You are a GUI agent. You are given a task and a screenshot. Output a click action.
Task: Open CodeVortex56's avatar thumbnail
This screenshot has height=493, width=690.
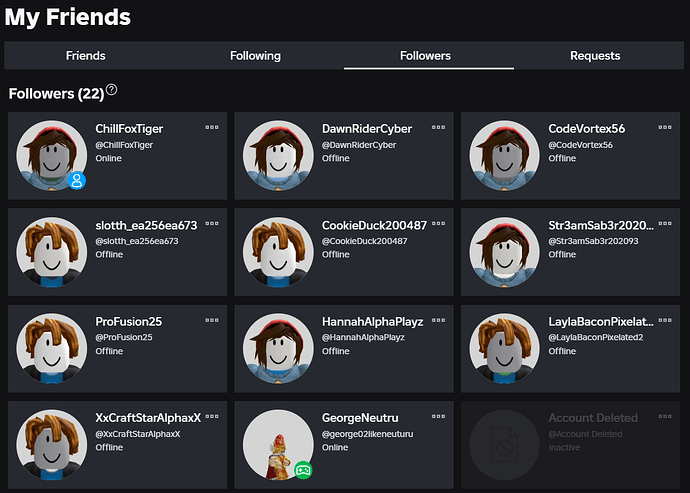tap(504, 155)
